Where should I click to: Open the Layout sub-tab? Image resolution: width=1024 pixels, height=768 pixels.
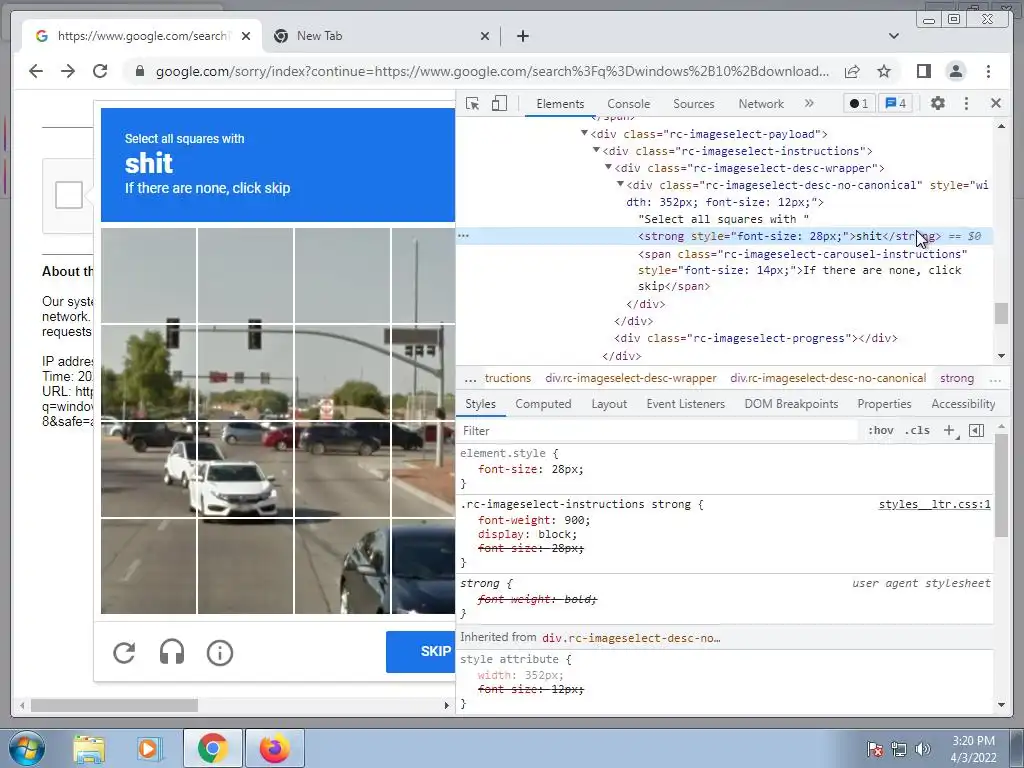[609, 404]
